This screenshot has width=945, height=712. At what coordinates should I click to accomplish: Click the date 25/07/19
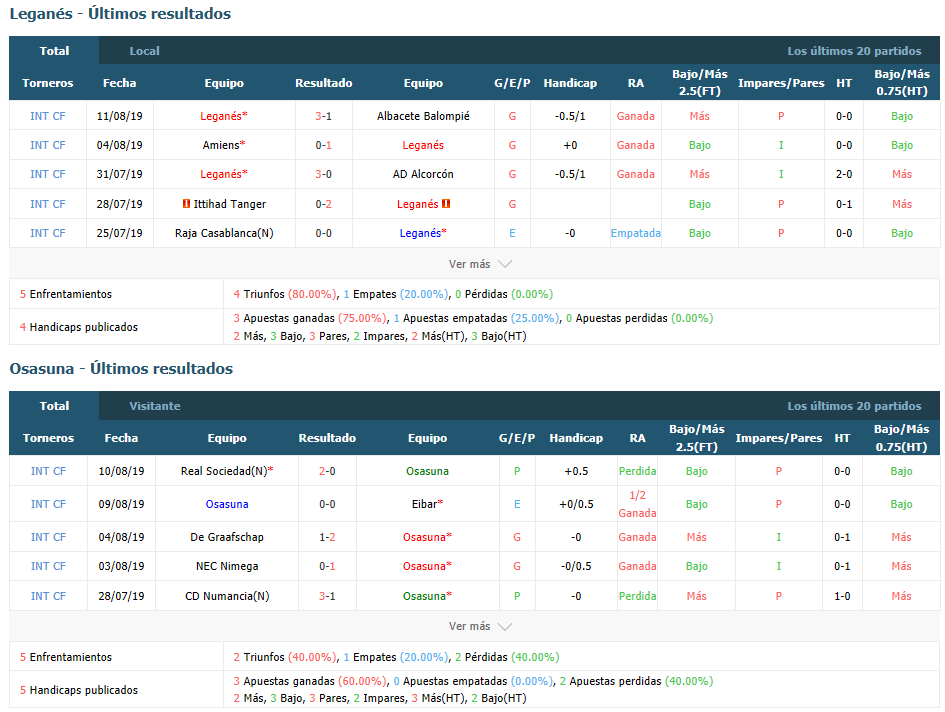pos(119,233)
